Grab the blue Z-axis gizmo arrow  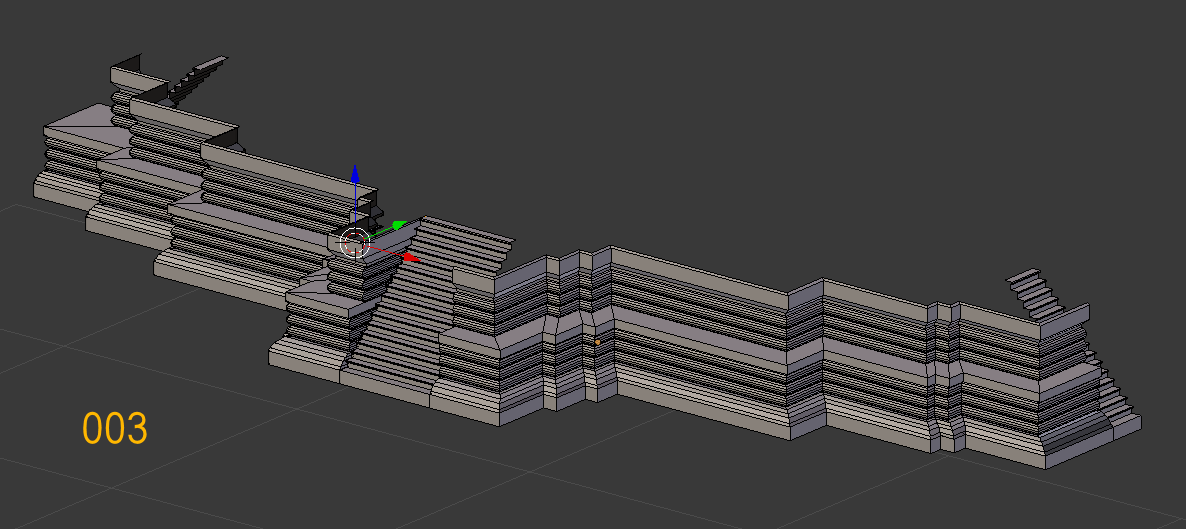355,175
